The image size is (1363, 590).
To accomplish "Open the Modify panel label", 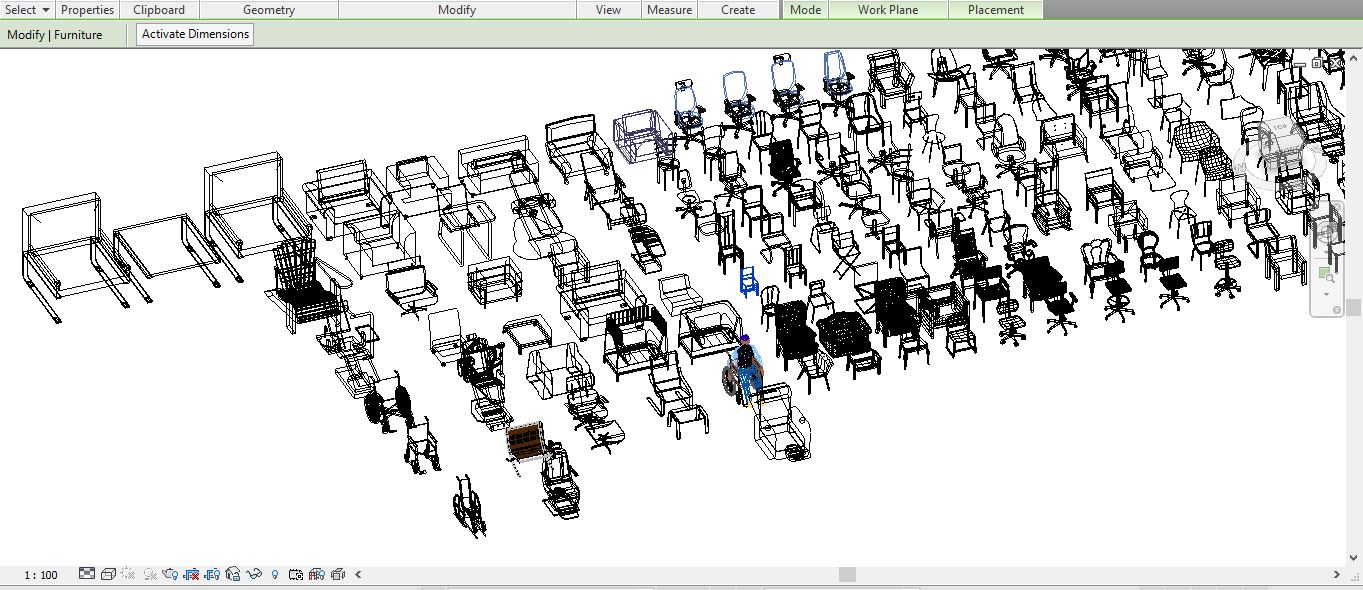I will coord(457,10).
